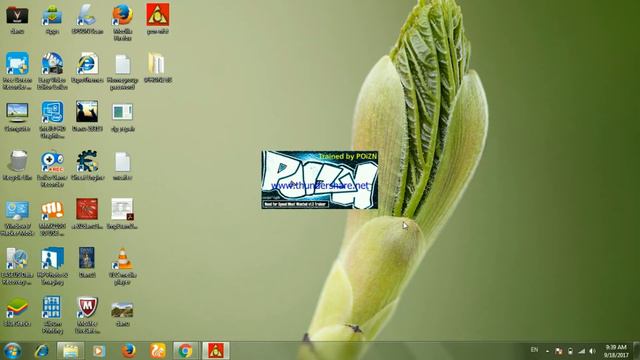Open the blank file beside the Cheat Engine icon
The height and width of the screenshot is (360, 640).
click(x=122, y=162)
